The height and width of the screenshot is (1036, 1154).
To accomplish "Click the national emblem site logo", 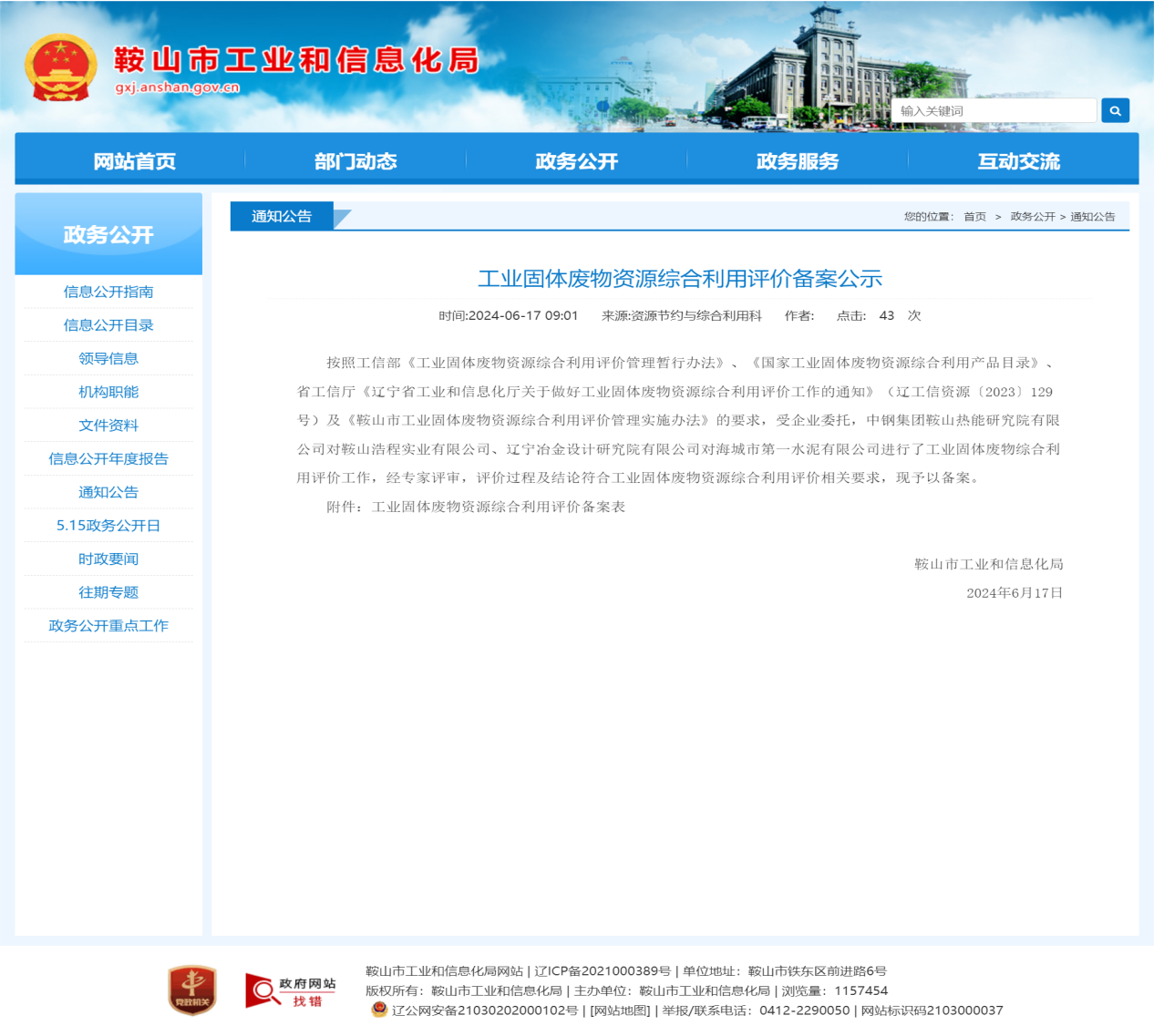I will point(60,62).
